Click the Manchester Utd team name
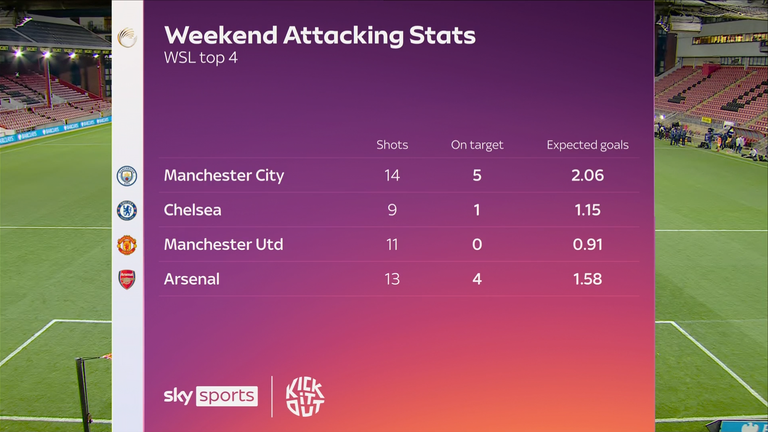 click(x=223, y=244)
